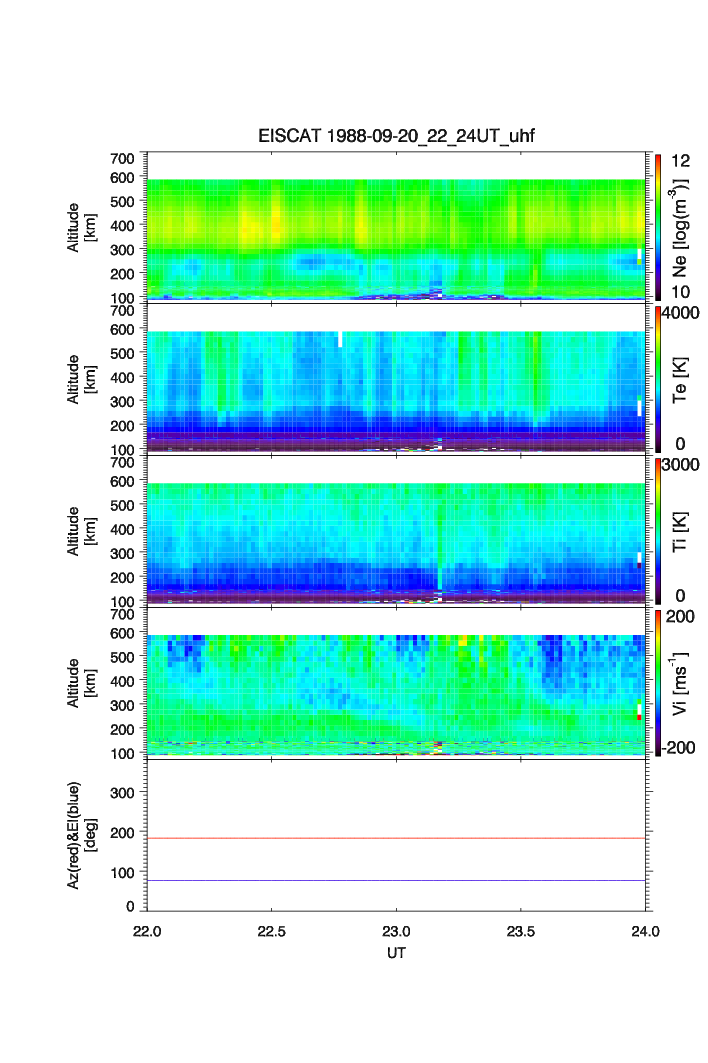Image resolution: width=708 pixels, height=1063 pixels.
Task: Click the Az(red)&El(blue) axis label
Action: [x=81, y=835]
